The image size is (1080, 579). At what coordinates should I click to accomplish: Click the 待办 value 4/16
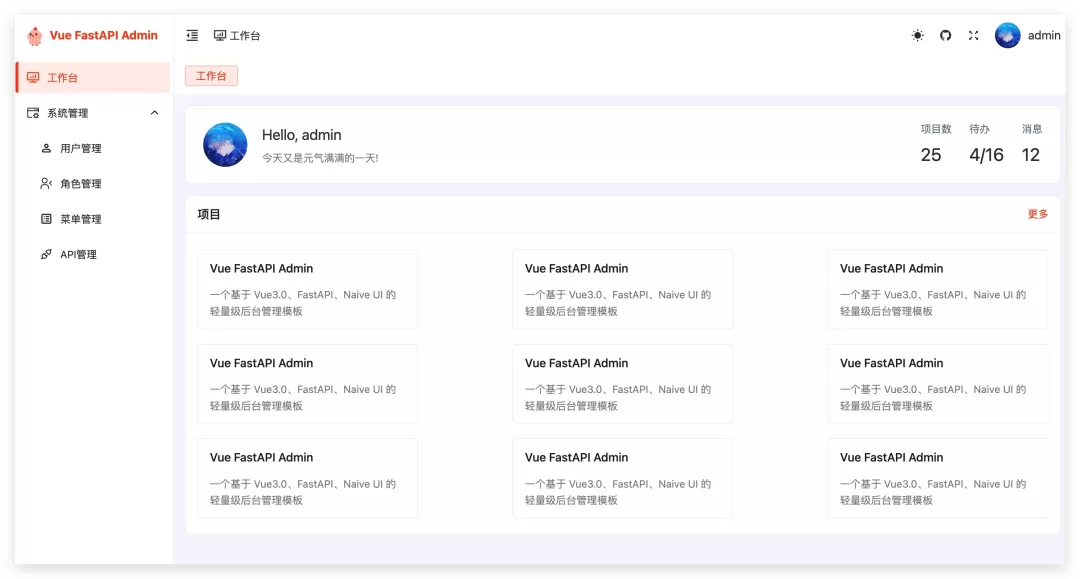click(x=986, y=155)
